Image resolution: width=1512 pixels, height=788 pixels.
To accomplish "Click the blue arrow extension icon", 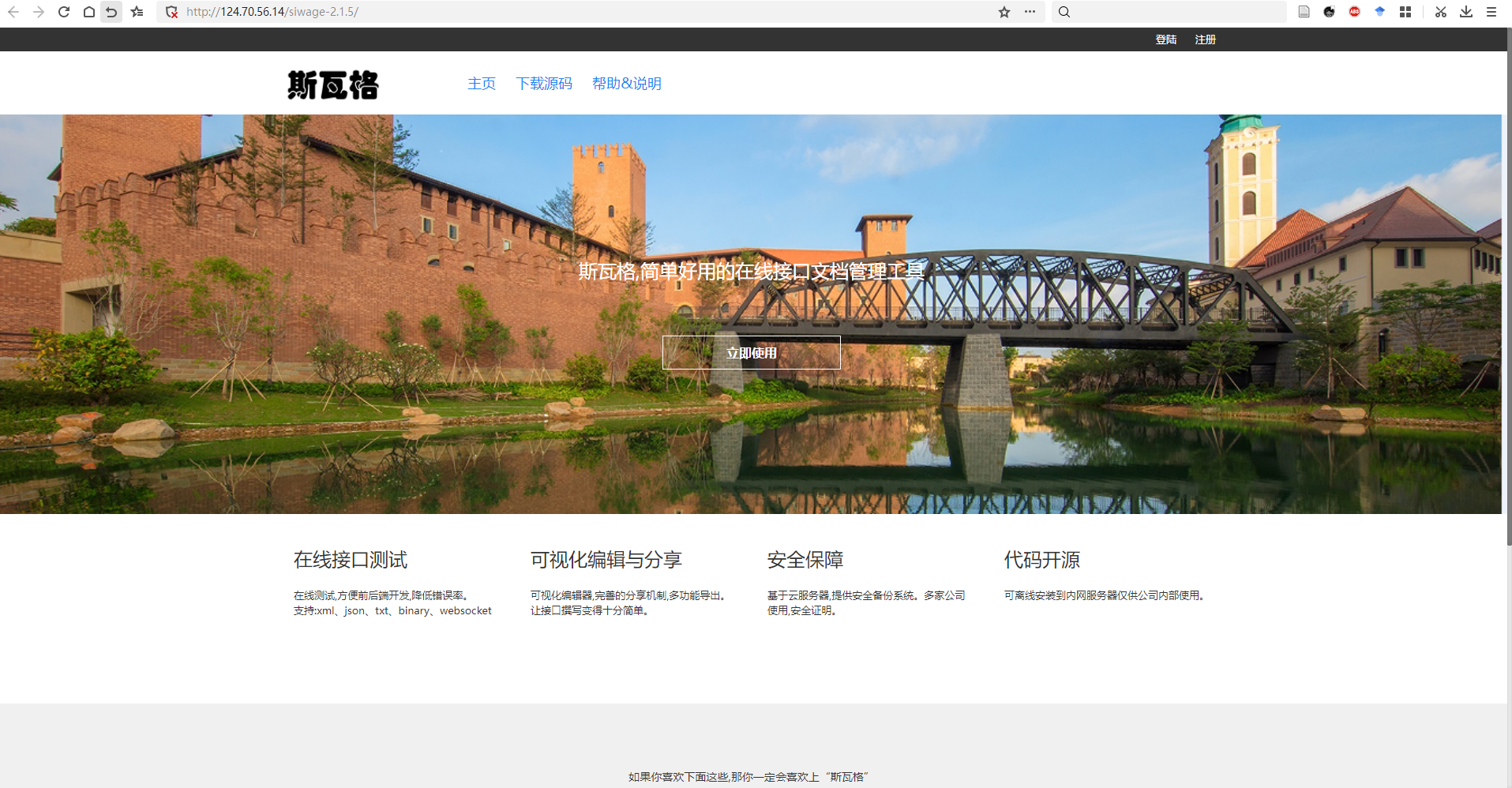I will tap(1380, 12).
